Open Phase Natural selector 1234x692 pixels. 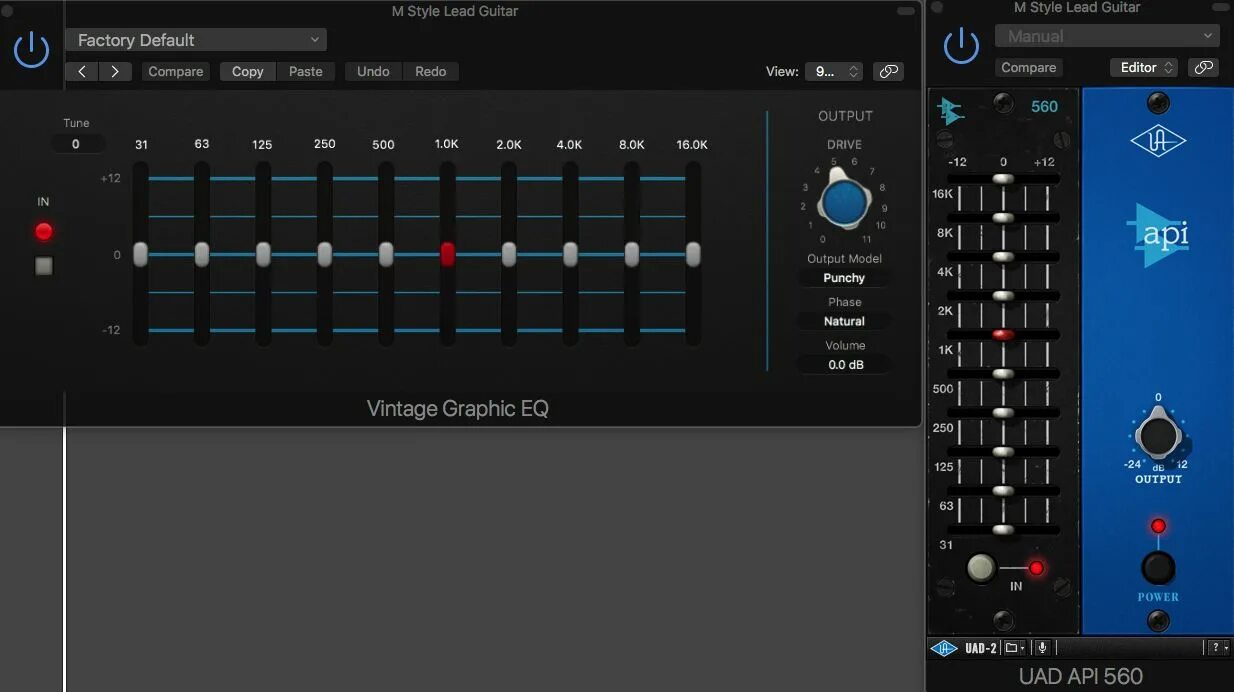(x=844, y=321)
